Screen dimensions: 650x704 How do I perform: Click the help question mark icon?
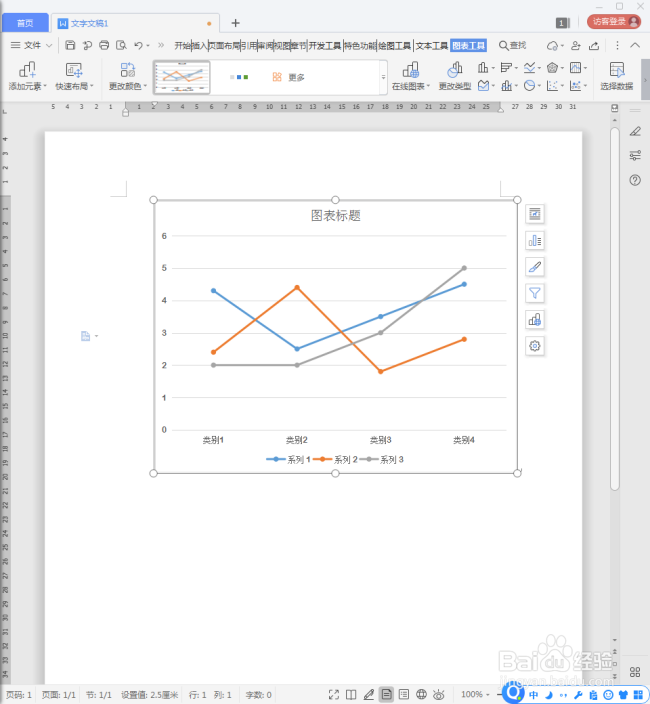[635, 180]
